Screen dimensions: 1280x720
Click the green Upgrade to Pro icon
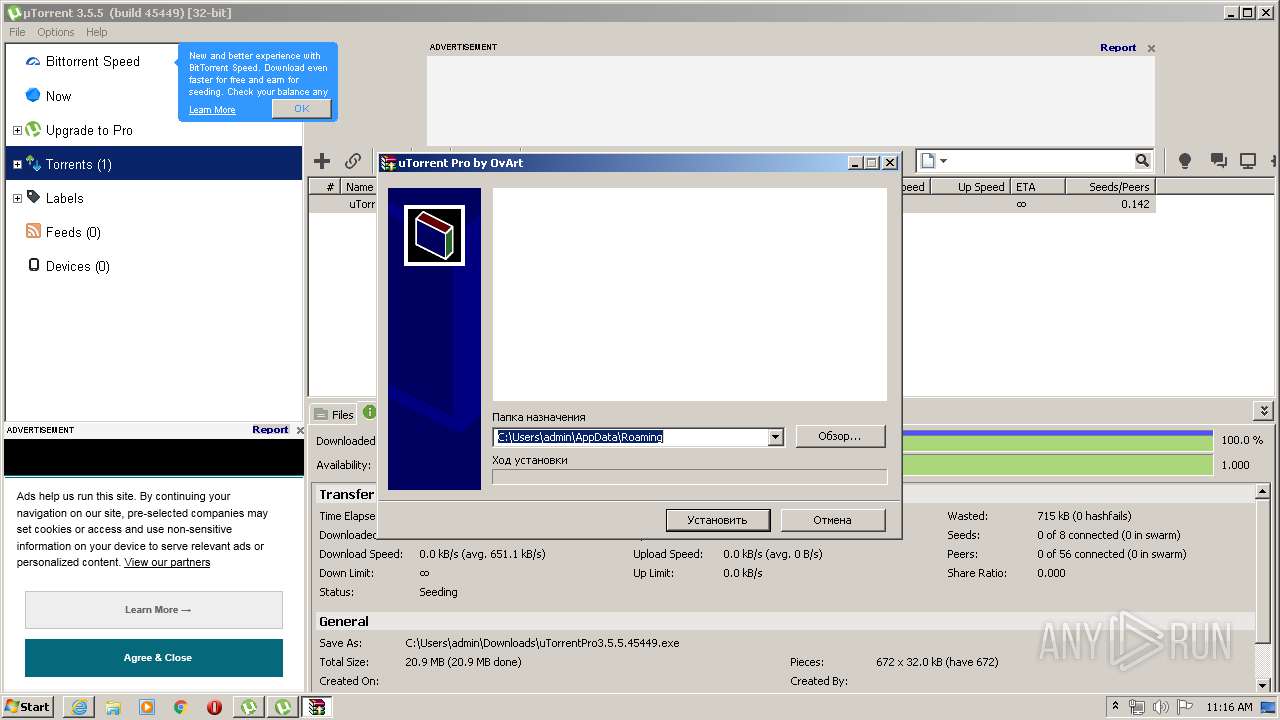coord(33,130)
